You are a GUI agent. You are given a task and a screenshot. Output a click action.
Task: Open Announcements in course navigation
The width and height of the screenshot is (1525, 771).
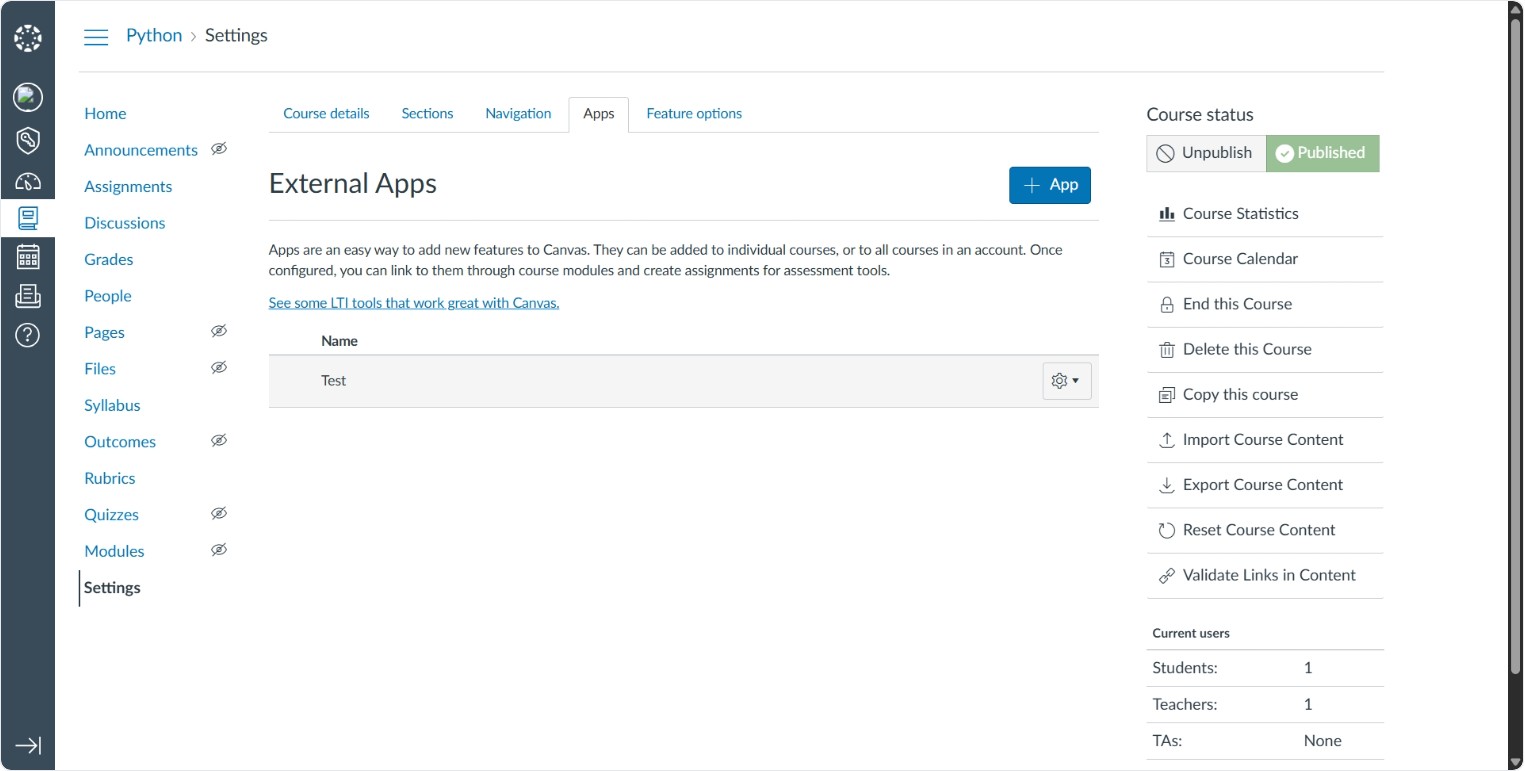tap(141, 150)
